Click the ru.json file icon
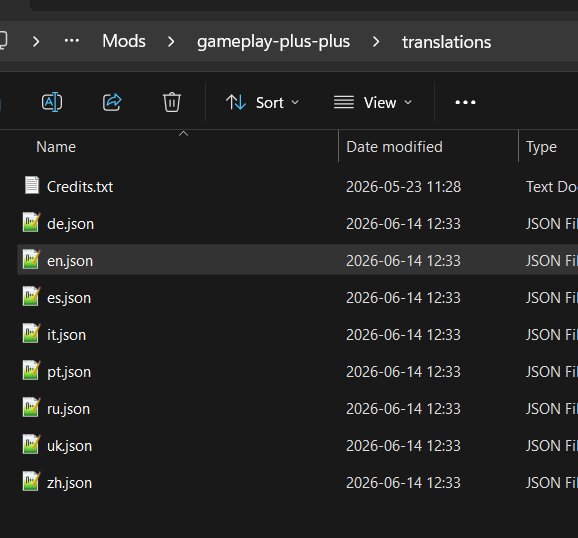Image resolution: width=578 pixels, height=538 pixels. [31, 407]
